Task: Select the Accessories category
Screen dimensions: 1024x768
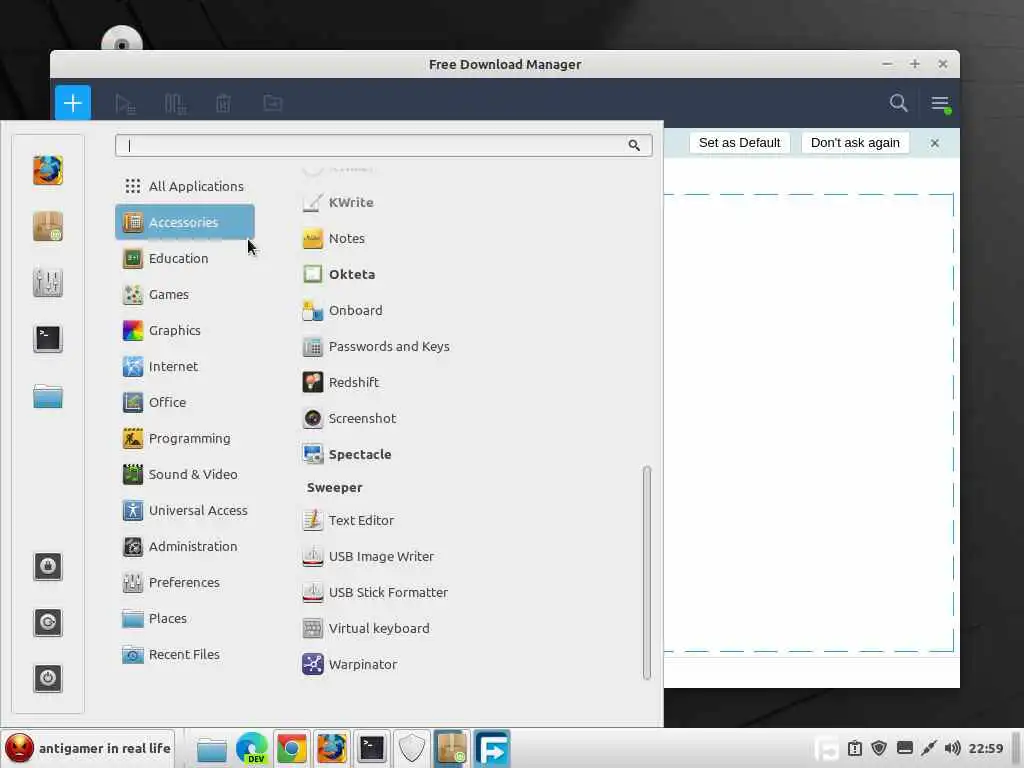Action: (x=185, y=222)
